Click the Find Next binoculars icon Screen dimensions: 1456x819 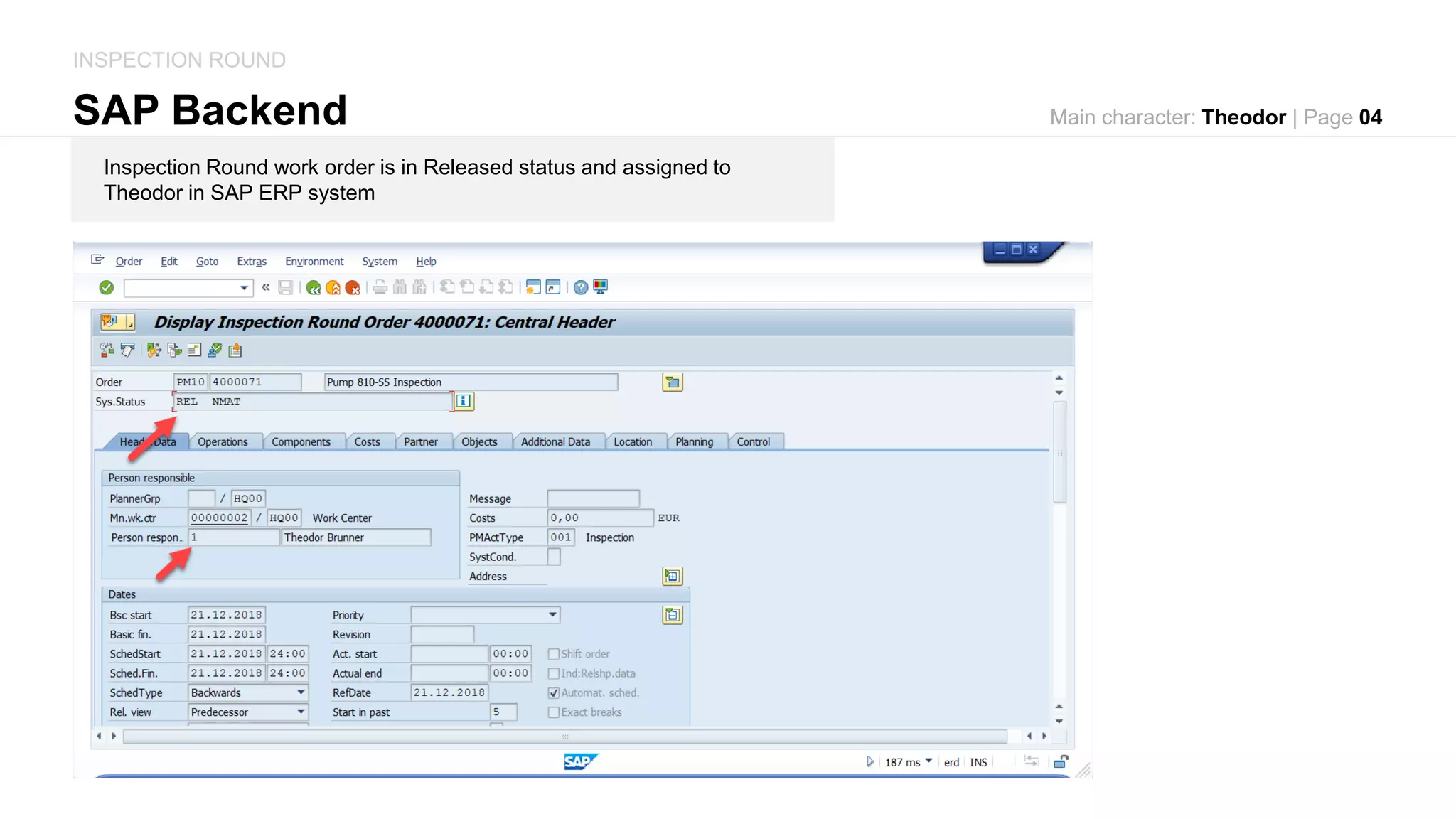coord(419,287)
